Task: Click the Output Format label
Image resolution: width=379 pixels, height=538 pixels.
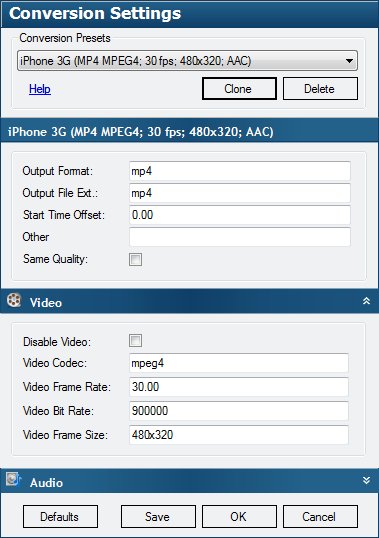Action: (x=58, y=171)
